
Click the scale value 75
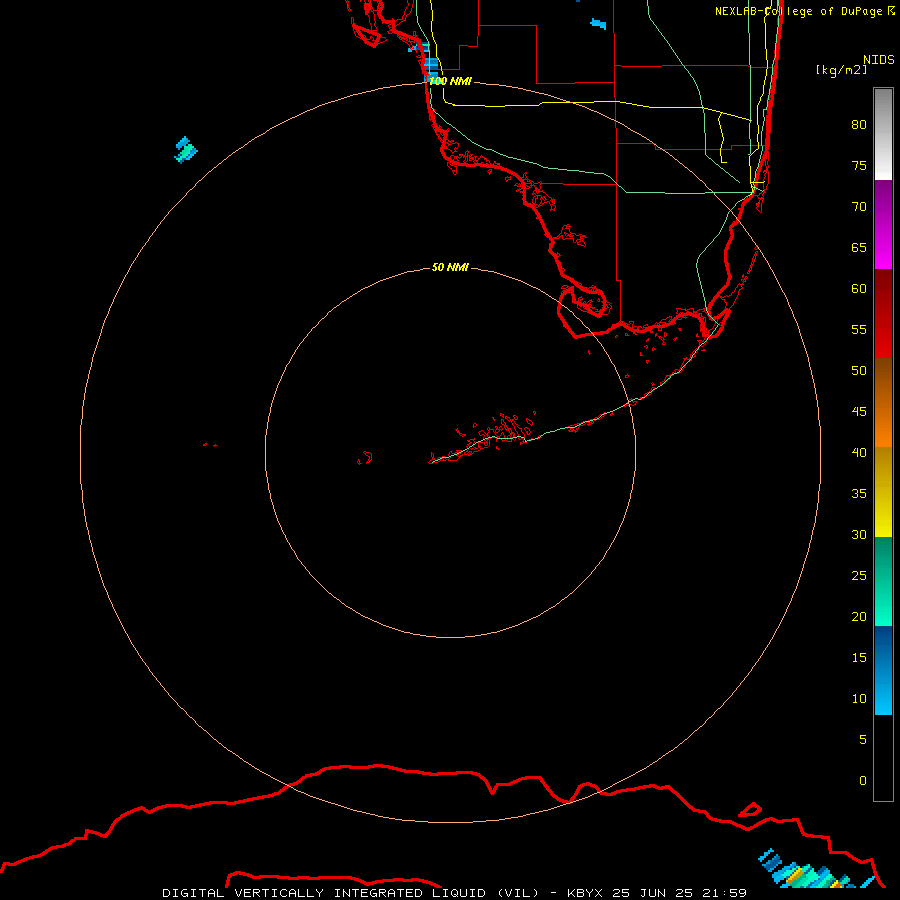point(859,166)
